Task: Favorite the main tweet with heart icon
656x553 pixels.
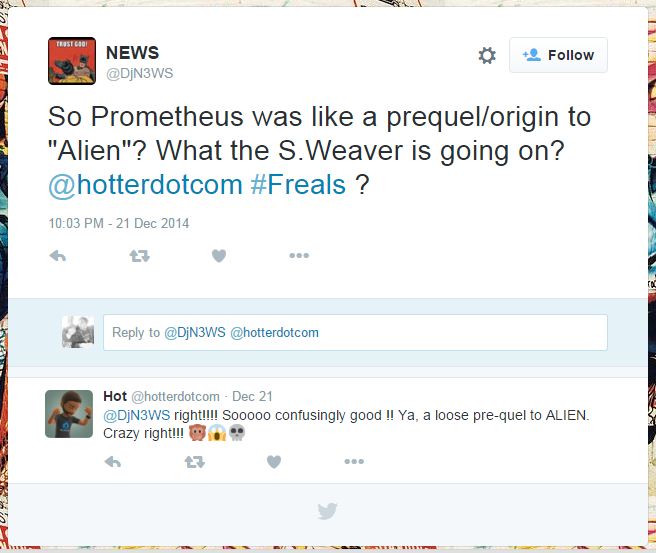Action: 219,256
